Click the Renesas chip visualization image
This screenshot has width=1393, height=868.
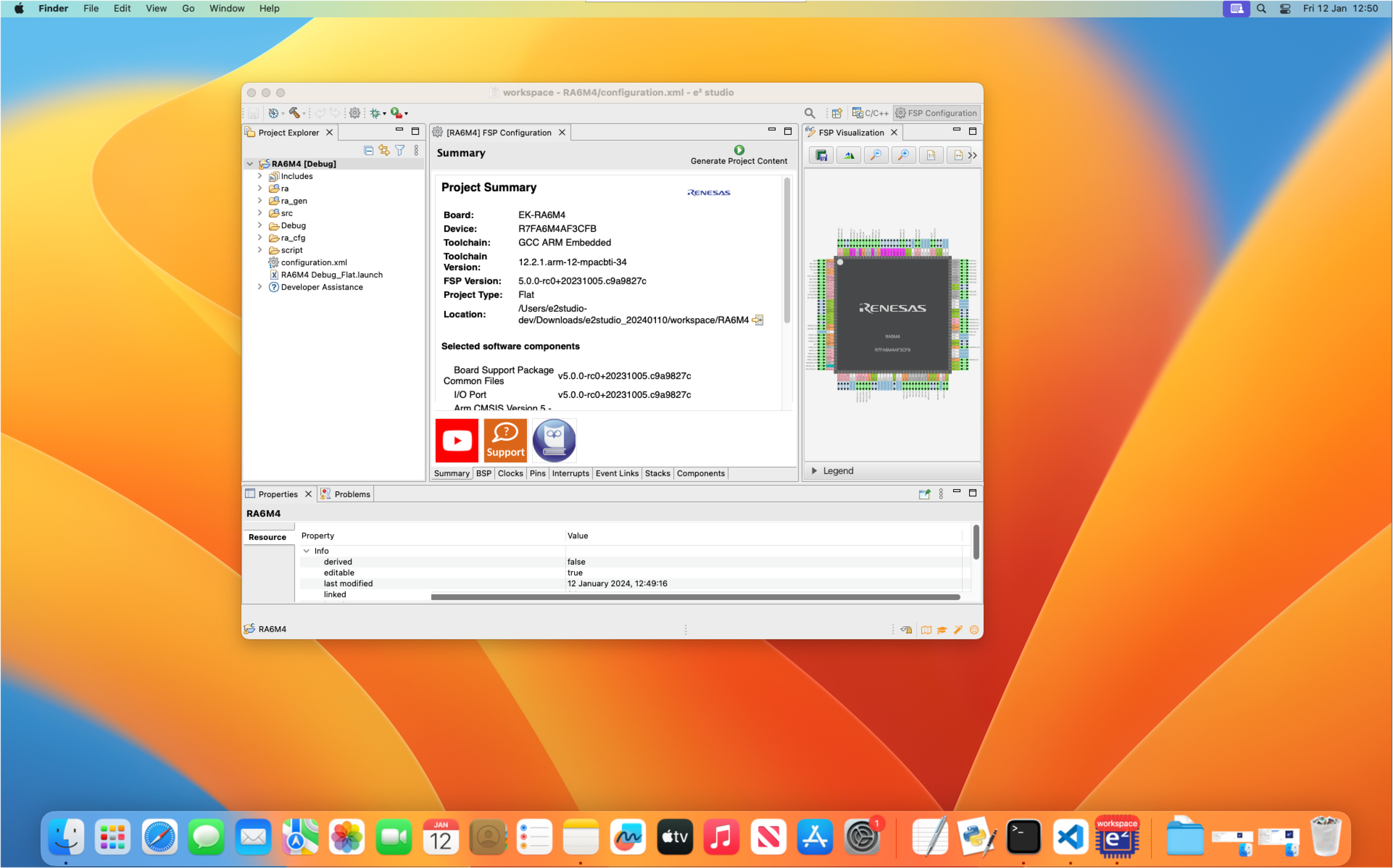tap(892, 315)
